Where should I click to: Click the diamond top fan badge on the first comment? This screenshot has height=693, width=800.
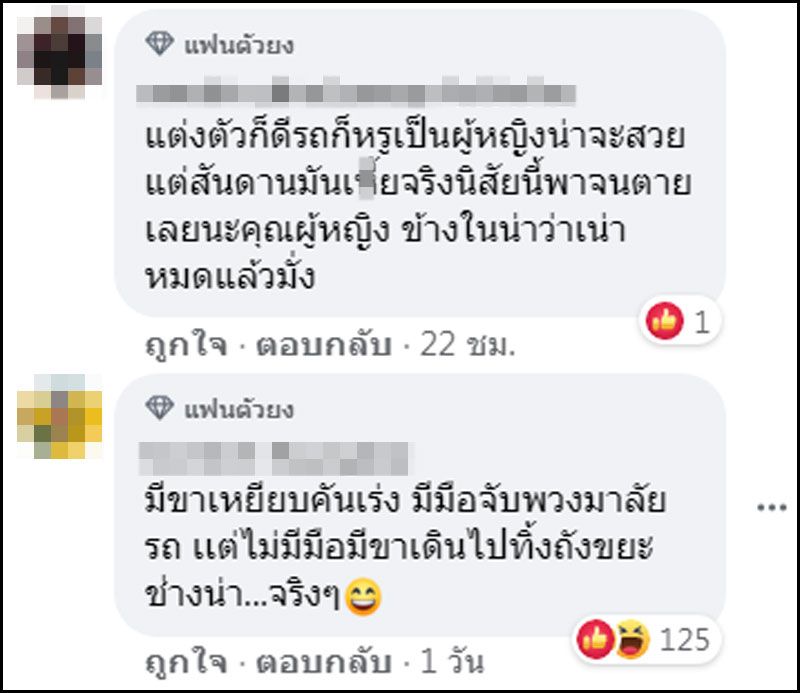[x=160, y=44]
